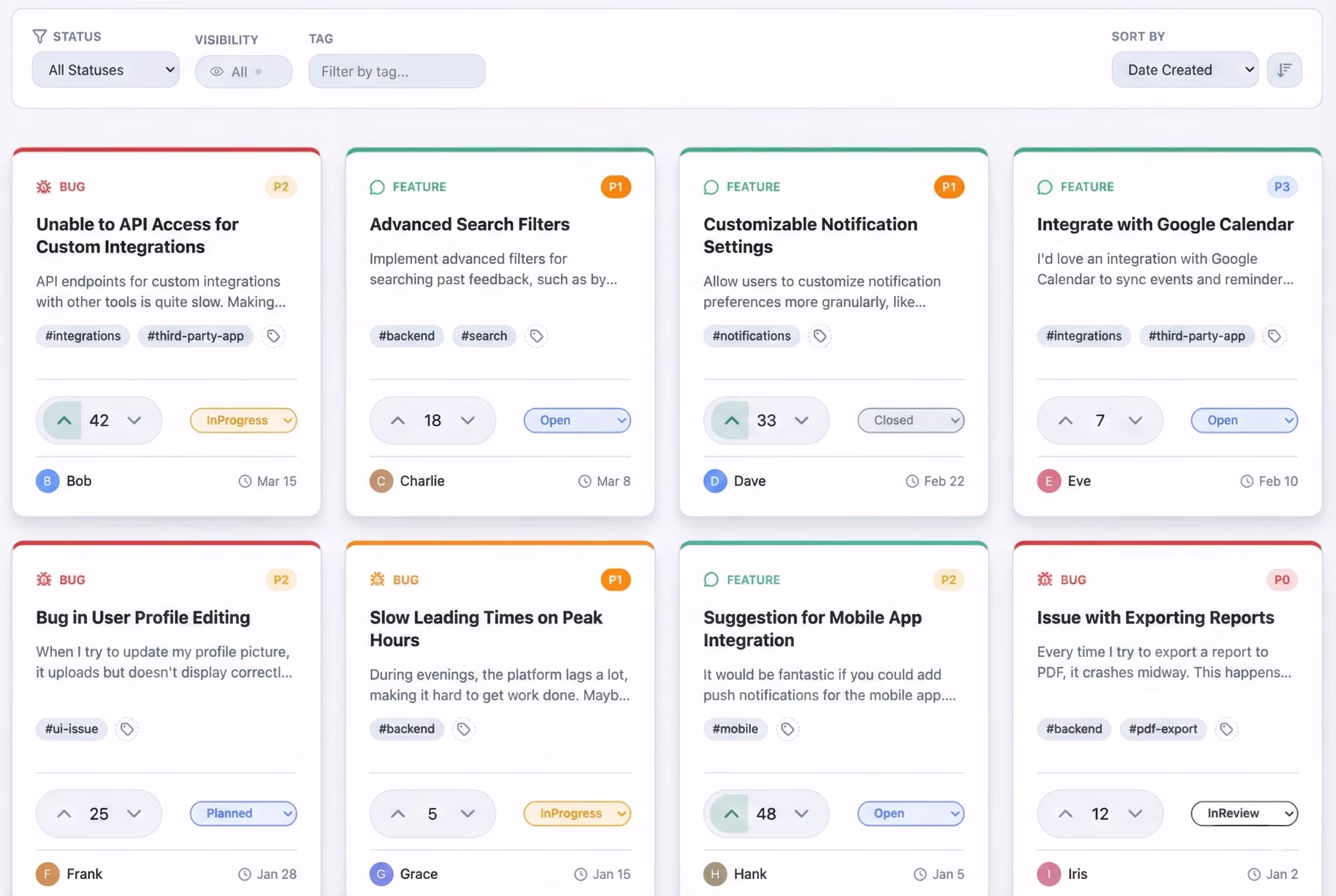Screen dimensions: 1336x896
Task: Click the #backend tag on Slow Leading Times card
Action: tap(406, 729)
